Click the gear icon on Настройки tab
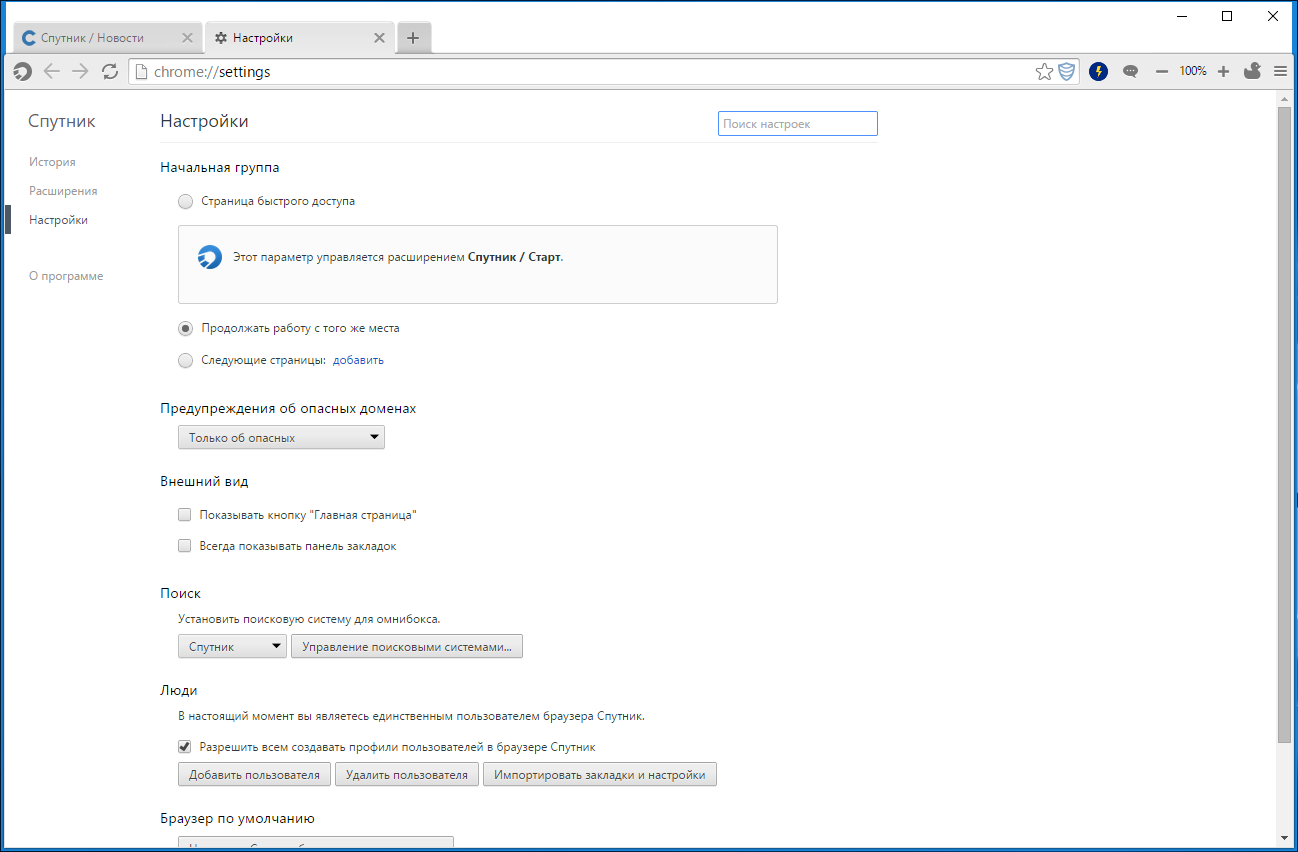The image size is (1298, 852). tap(221, 38)
